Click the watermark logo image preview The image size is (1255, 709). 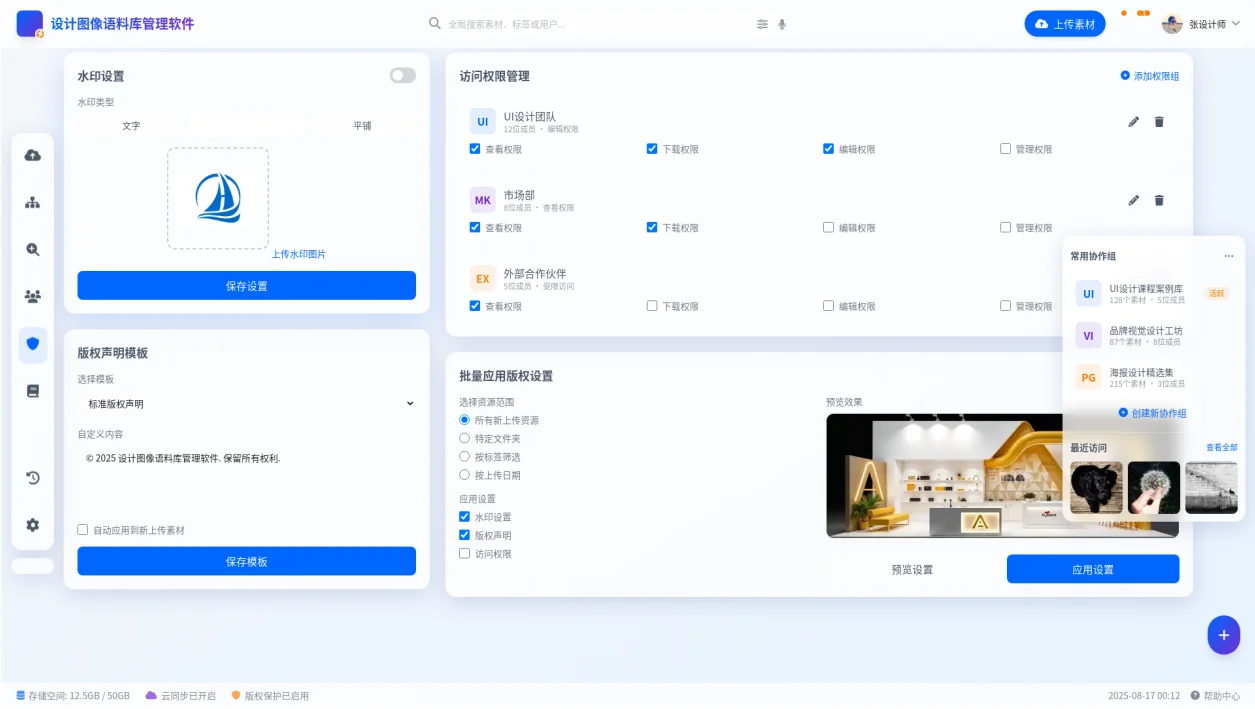[218, 198]
